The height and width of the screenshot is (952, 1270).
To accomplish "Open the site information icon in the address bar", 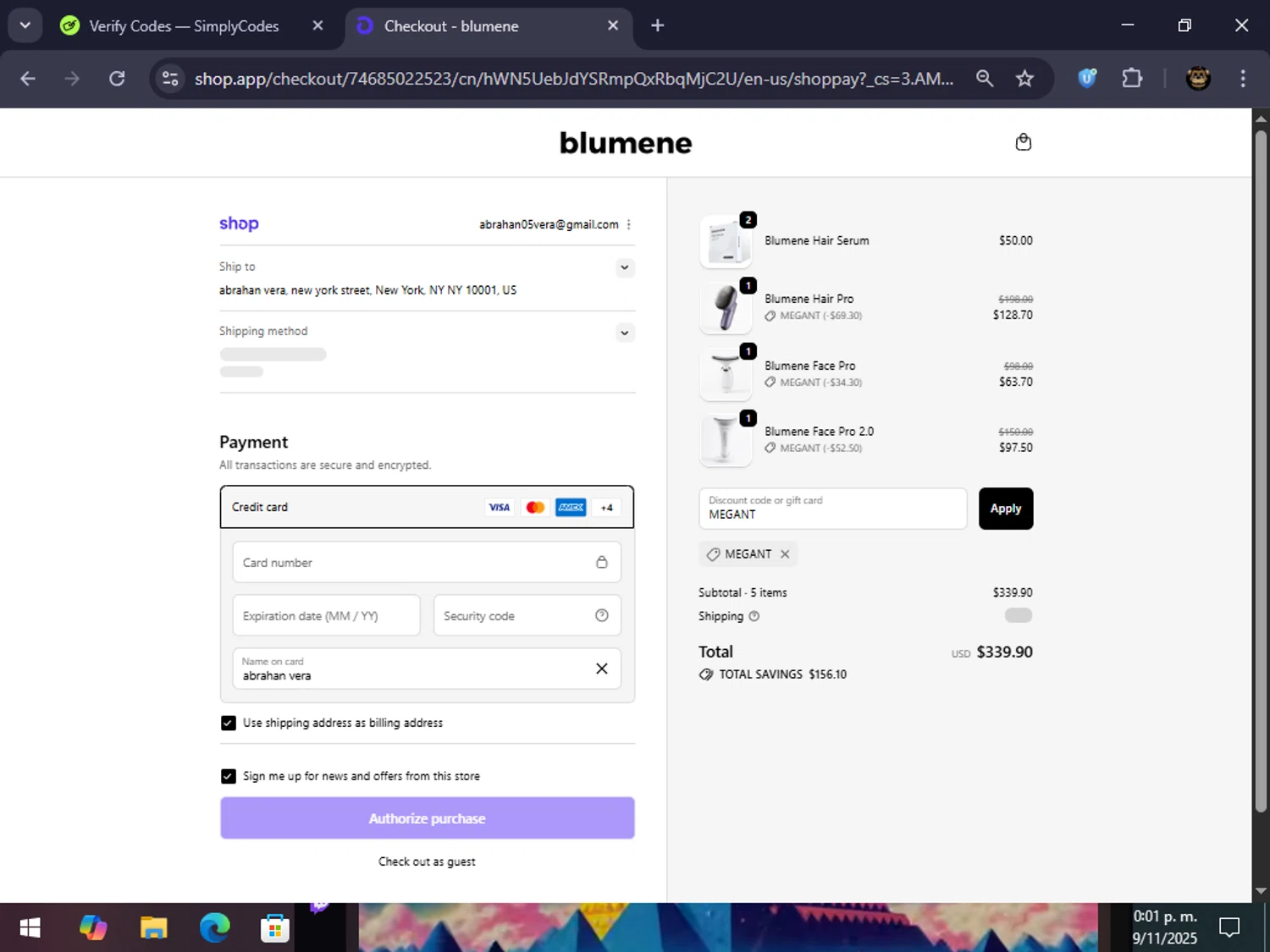I will click(170, 79).
